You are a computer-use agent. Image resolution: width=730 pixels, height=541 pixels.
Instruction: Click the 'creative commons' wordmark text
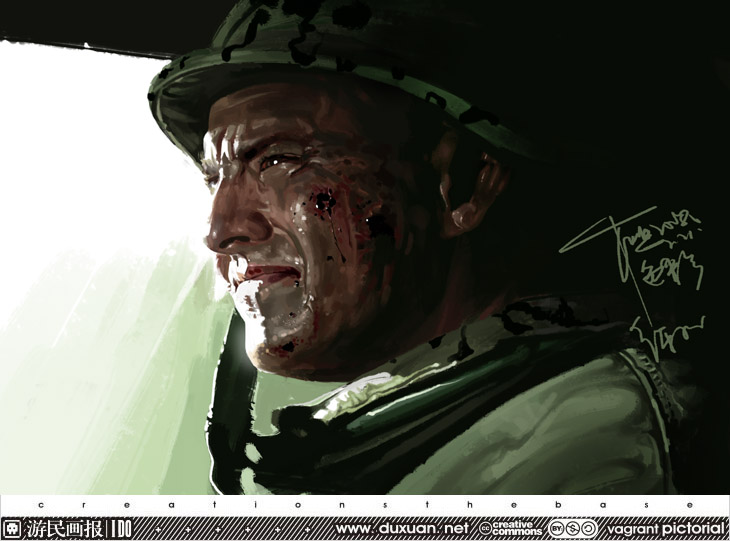point(517,528)
